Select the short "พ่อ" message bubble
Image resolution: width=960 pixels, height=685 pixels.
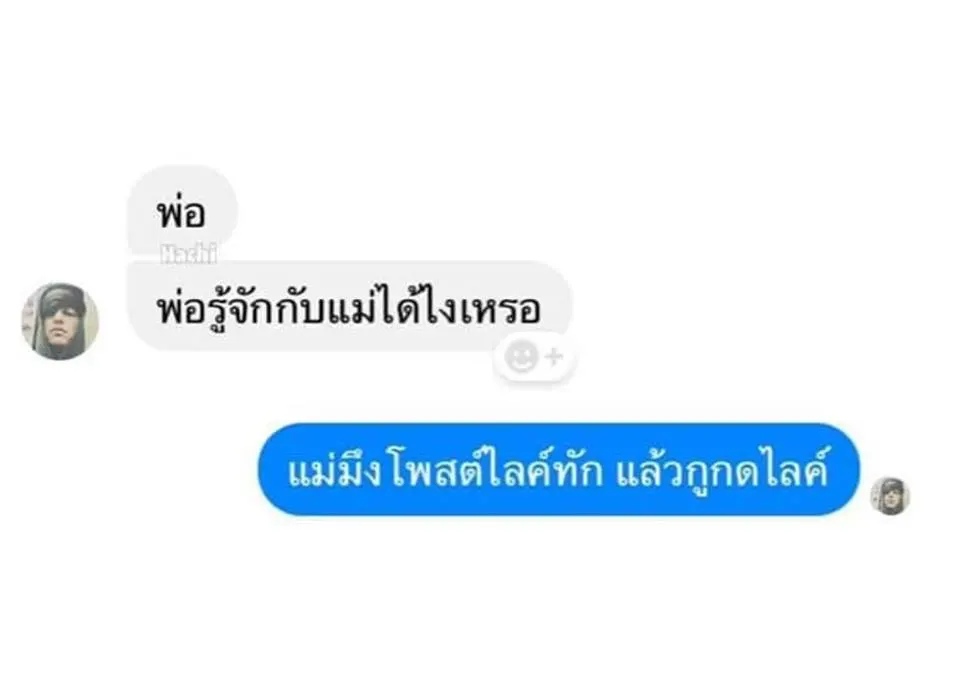182,211
